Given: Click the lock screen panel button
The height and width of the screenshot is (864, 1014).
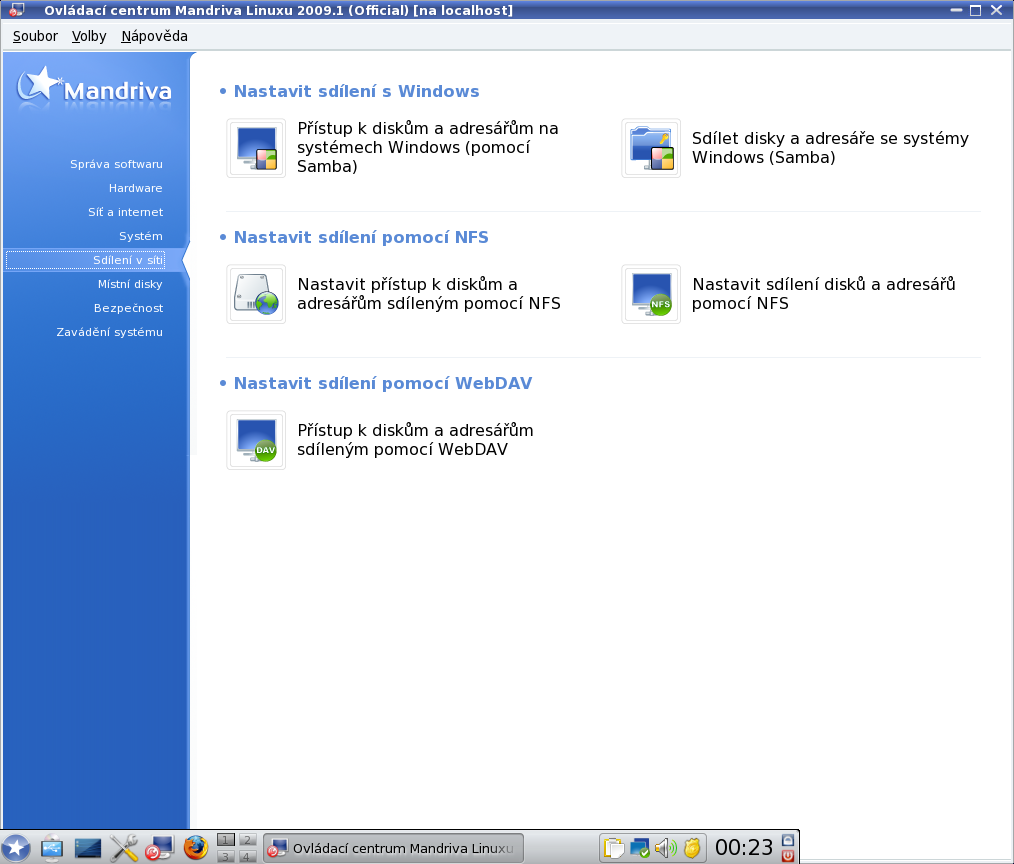Looking at the screenshot, I should pyautogui.click(x=788, y=840).
